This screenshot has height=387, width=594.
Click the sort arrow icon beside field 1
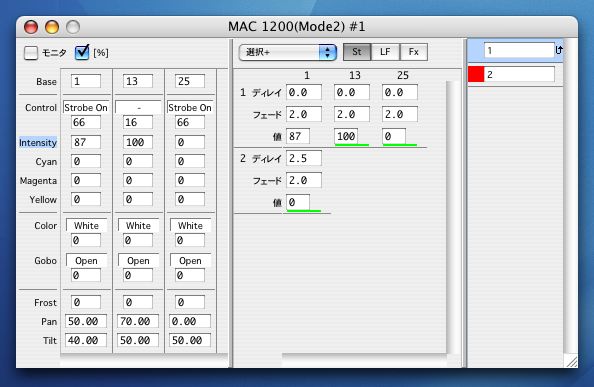559,50
